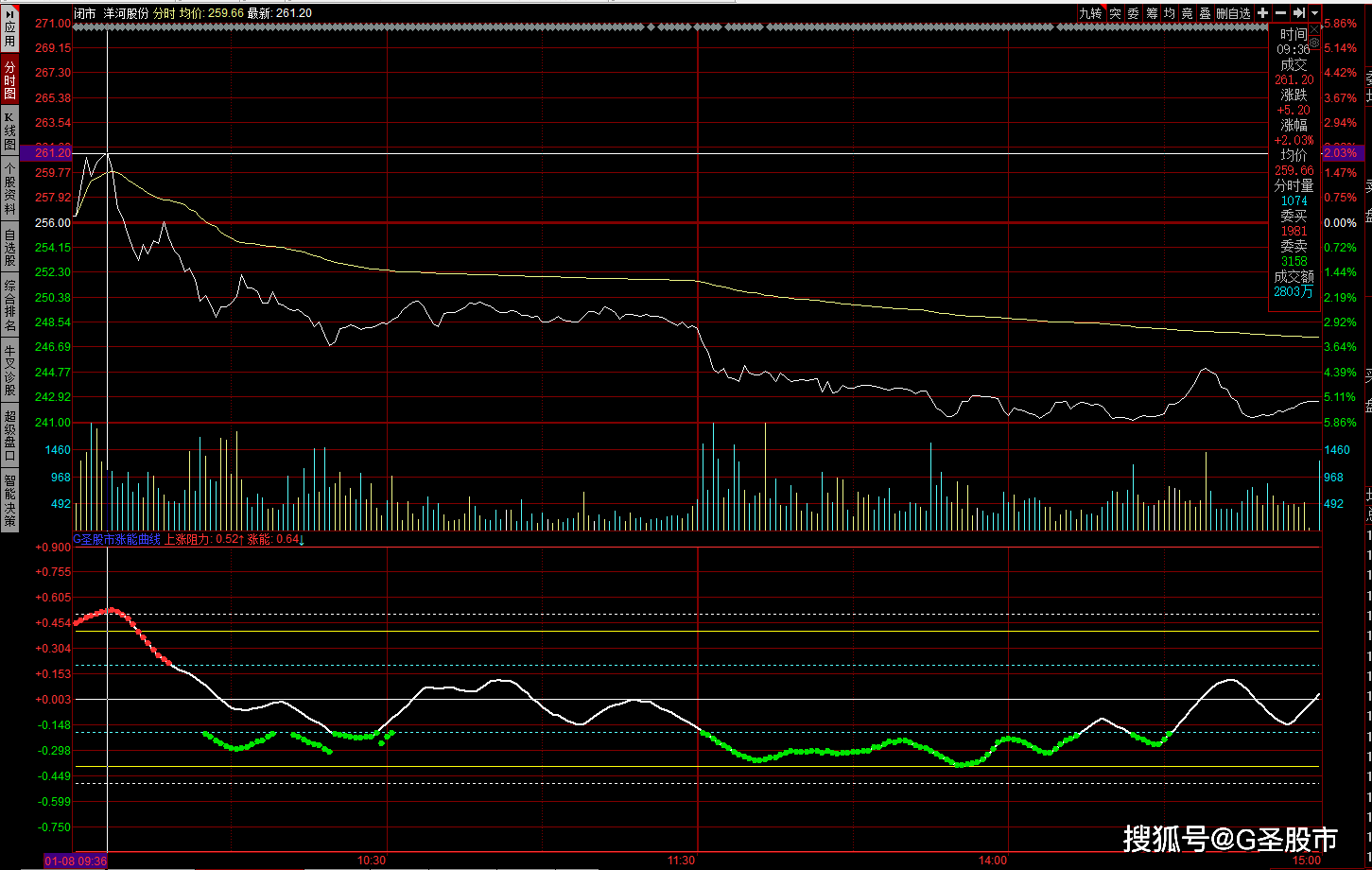This screenshot has height=870, width=1372.
Task: Expand the toolbar dropdown arrow at top right
Action: pos(1314,13)
